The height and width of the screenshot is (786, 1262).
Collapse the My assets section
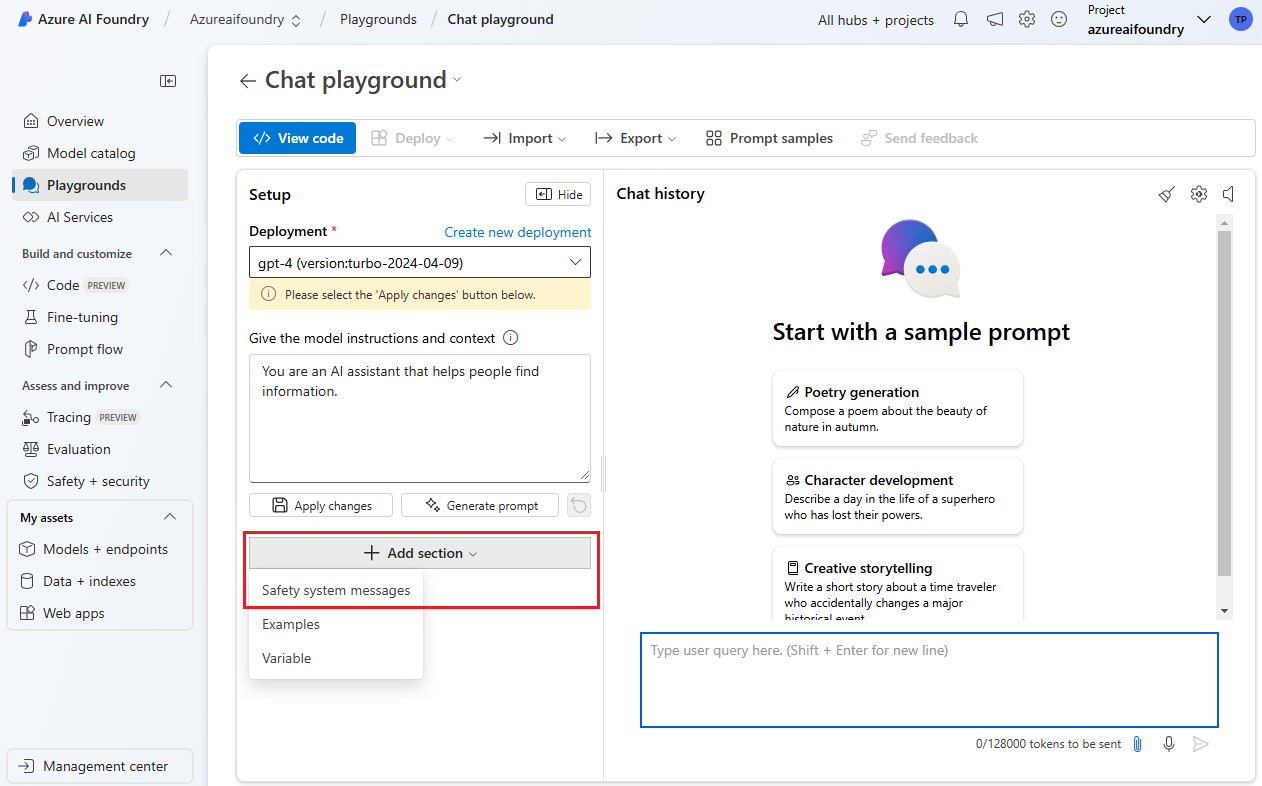click(x=170, y=517)
